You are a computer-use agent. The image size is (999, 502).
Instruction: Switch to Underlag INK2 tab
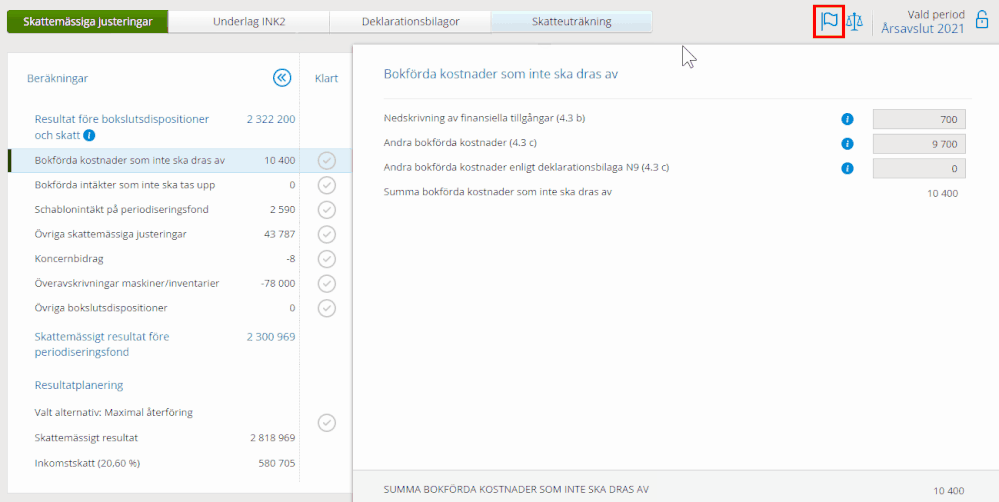pos(249,21)
